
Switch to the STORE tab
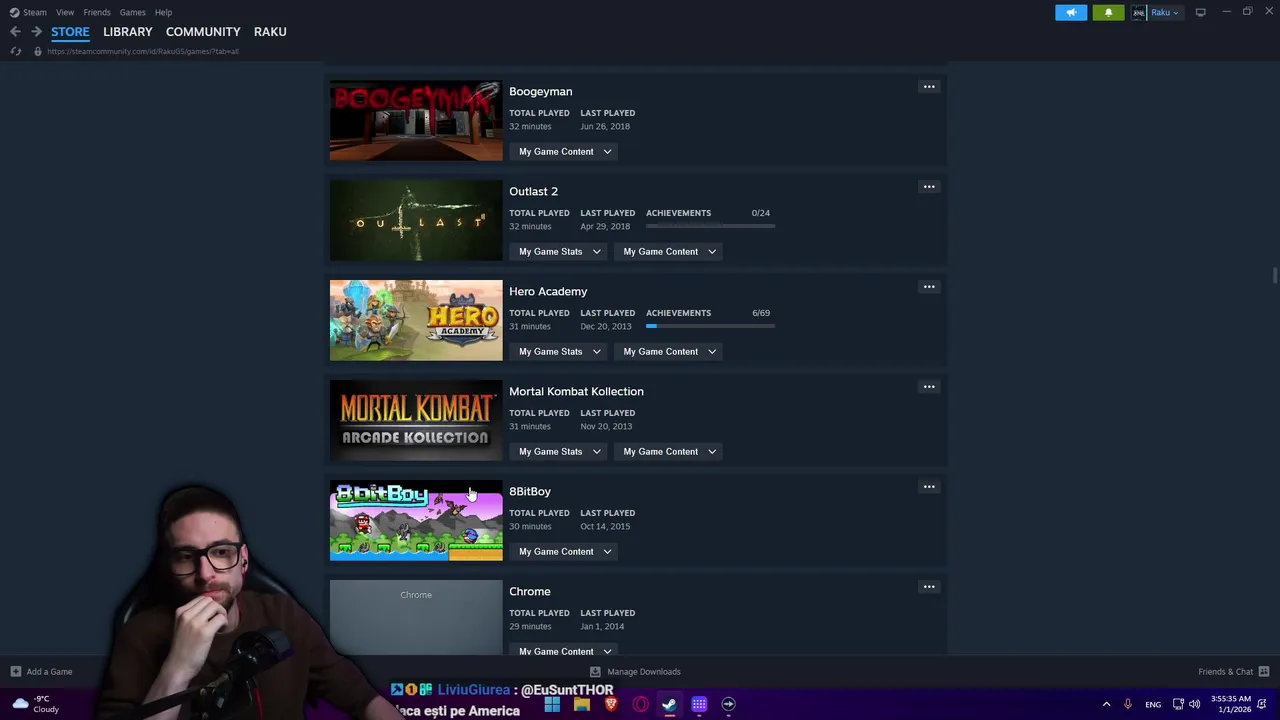click(x=70, y=32)
